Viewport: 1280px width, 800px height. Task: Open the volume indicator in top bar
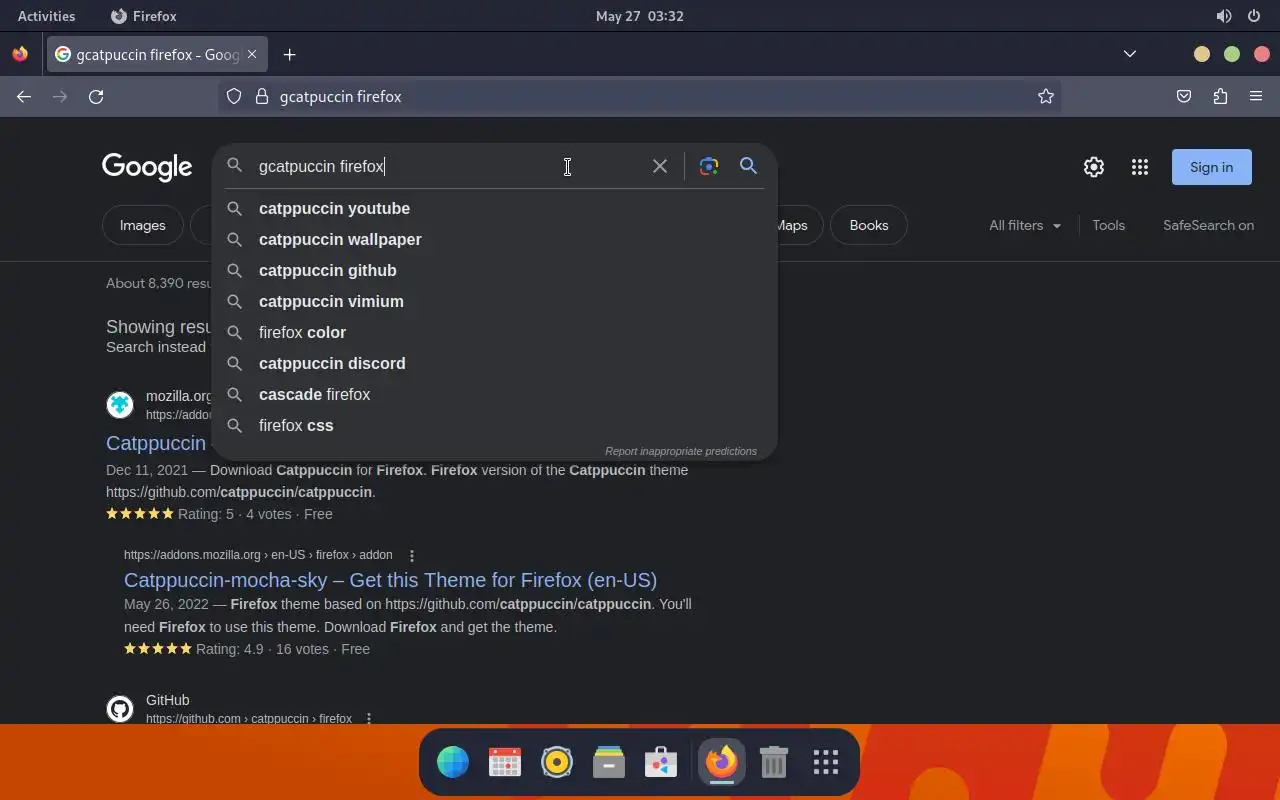coord(1224,16)
